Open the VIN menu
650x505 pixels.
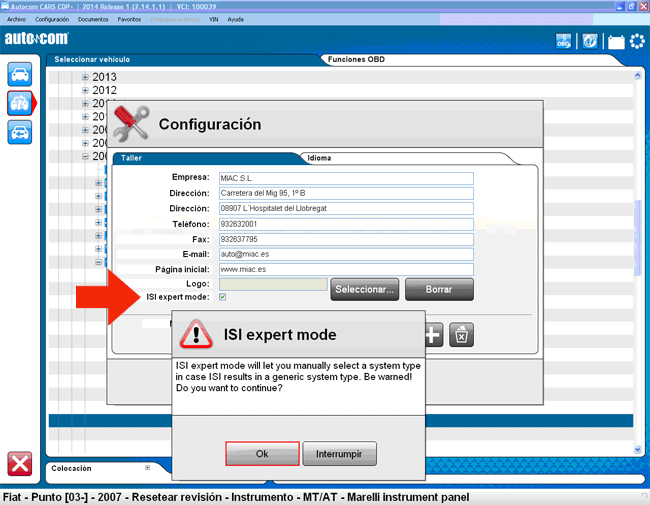click(213, 19)
